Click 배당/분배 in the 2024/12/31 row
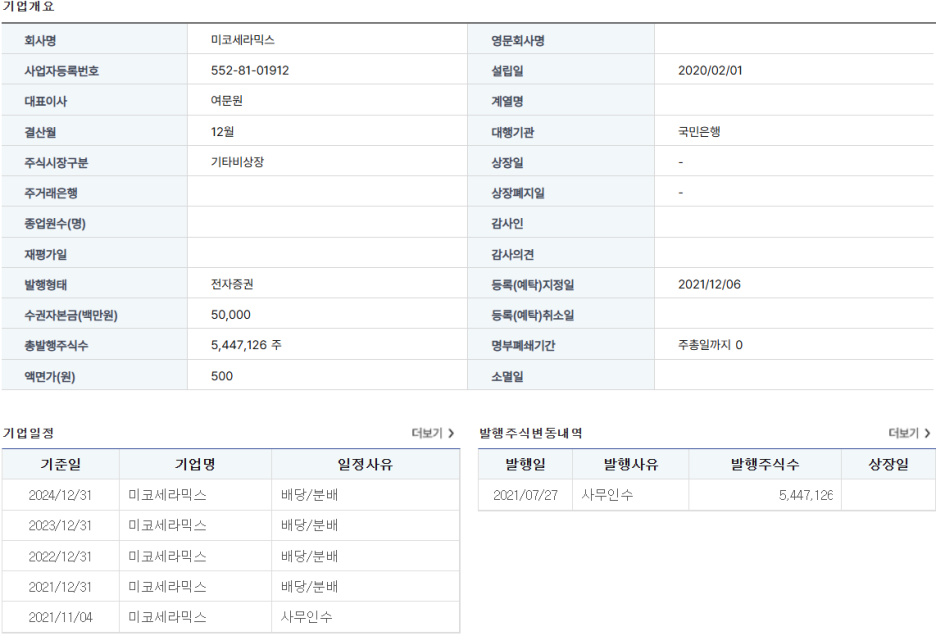 (x=309, y=495)
